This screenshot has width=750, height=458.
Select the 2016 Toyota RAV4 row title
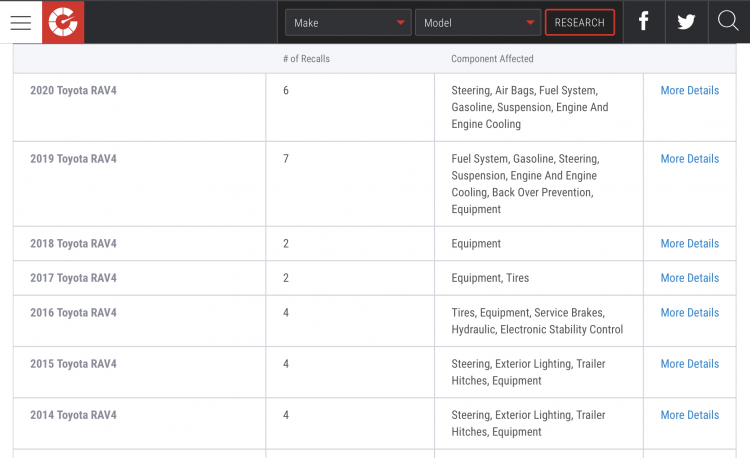73,313
